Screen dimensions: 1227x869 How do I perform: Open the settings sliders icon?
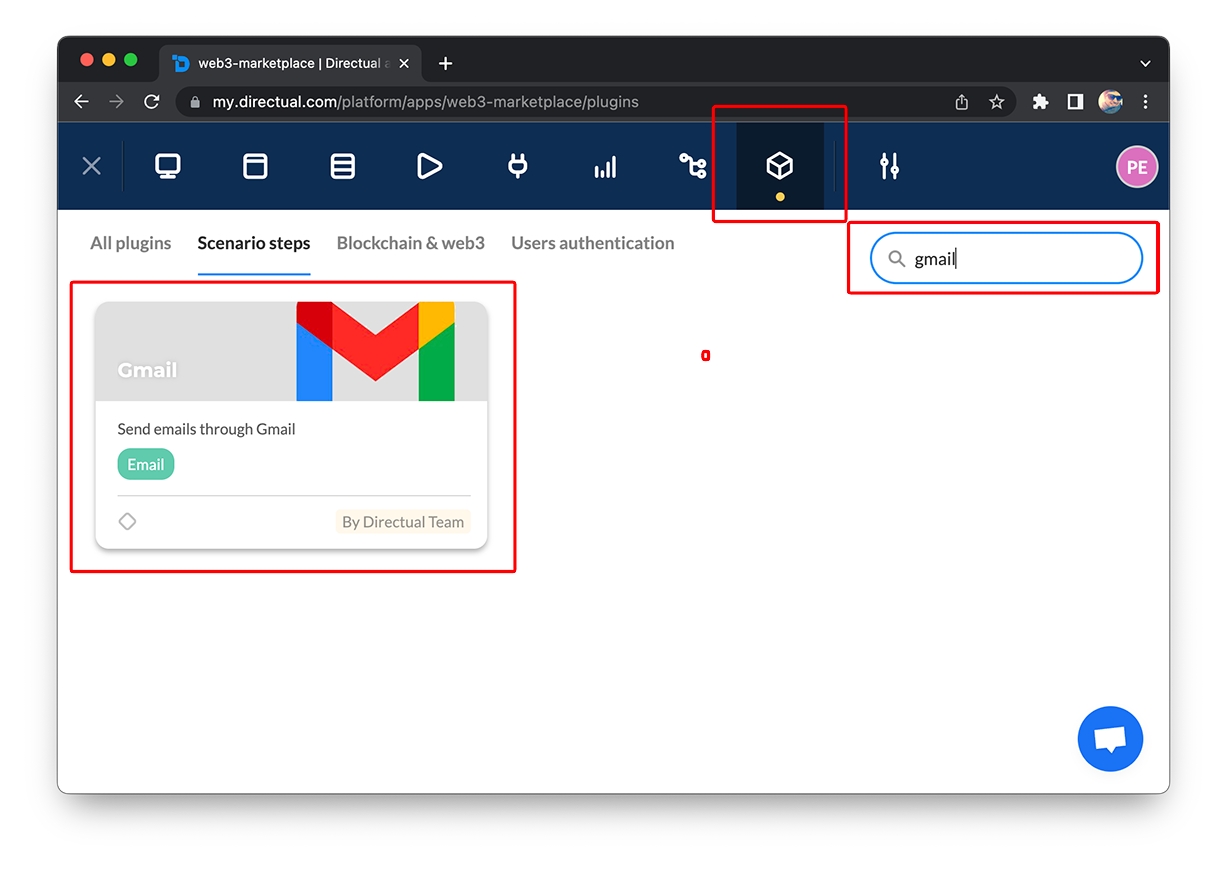[x=889, y=166]
